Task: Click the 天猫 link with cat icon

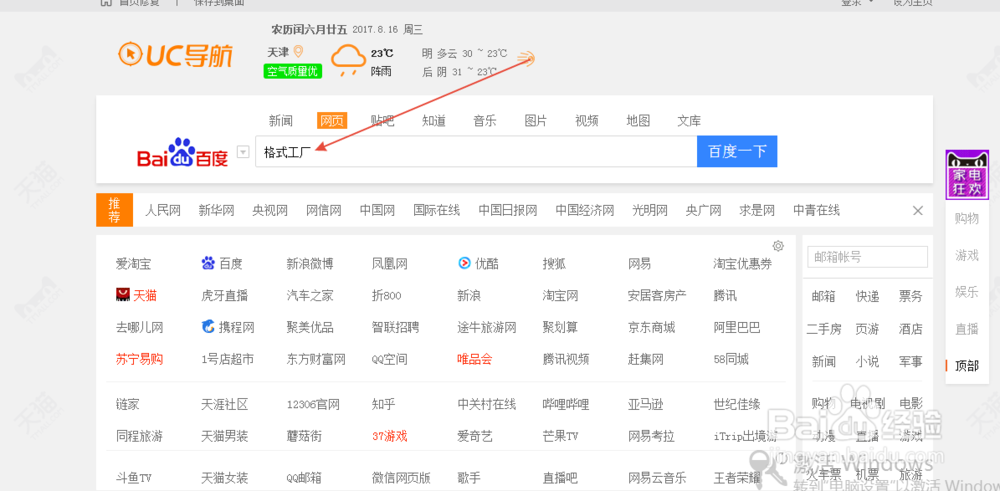Action: 136,295
